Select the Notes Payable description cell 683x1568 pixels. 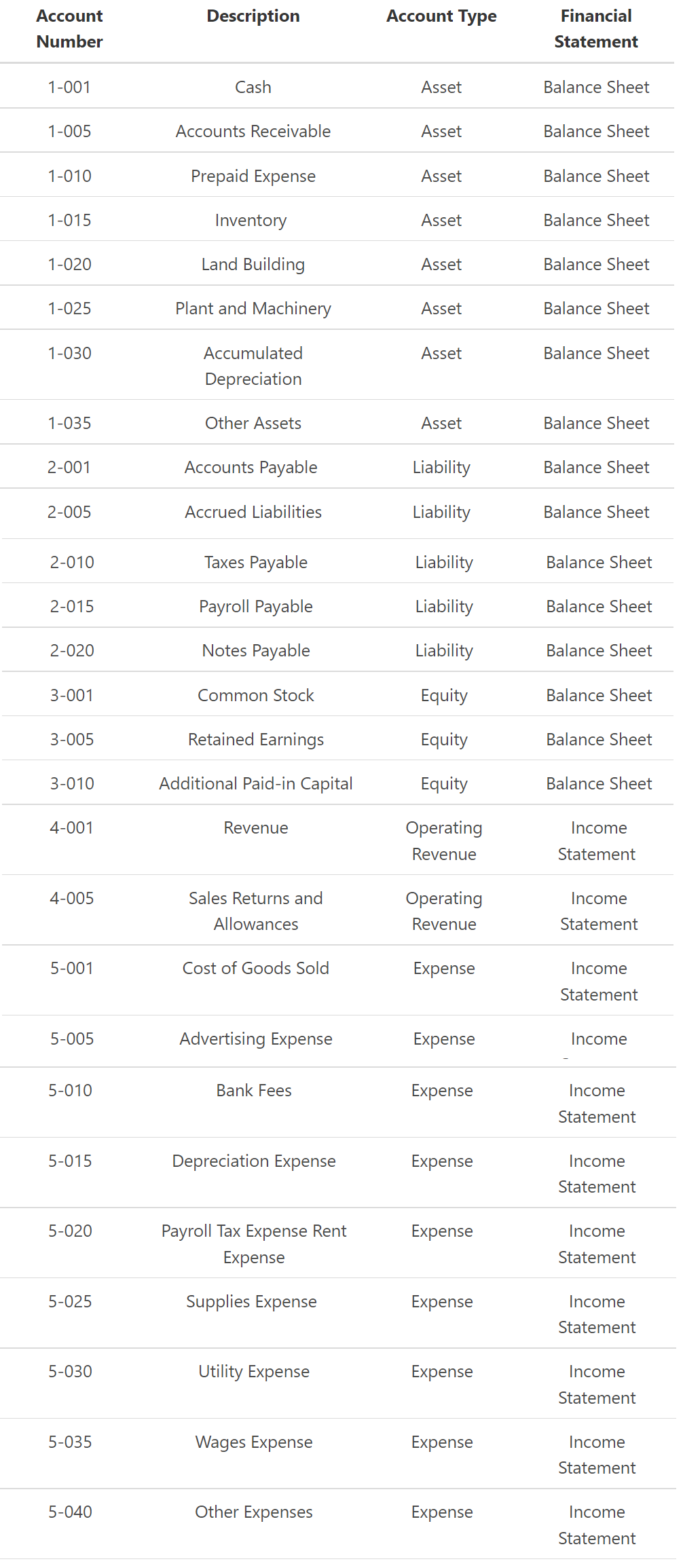point(256,650)
